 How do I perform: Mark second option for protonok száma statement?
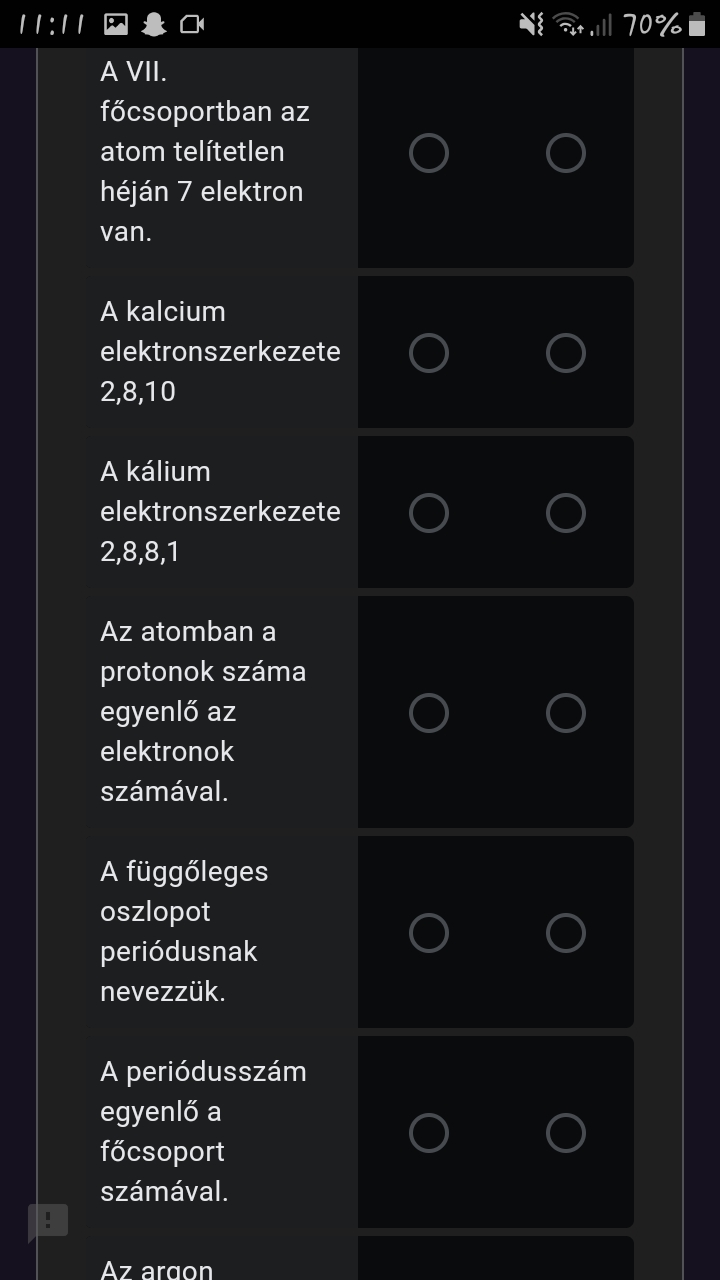coord(566,713)
